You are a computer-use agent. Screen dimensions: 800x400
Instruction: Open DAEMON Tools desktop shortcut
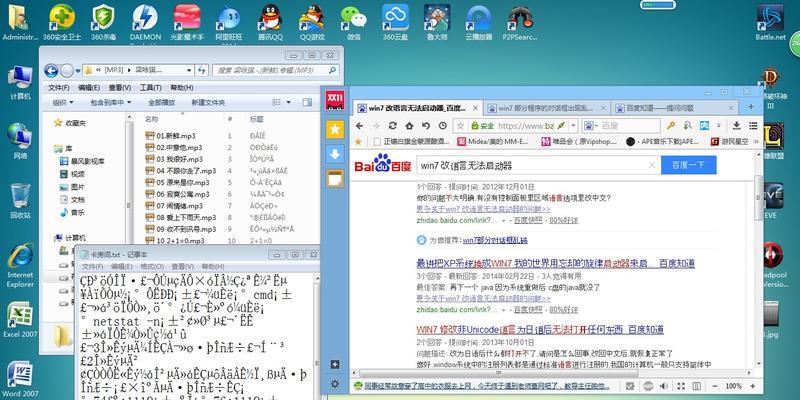pyautogui.click(x=145, y=22)
